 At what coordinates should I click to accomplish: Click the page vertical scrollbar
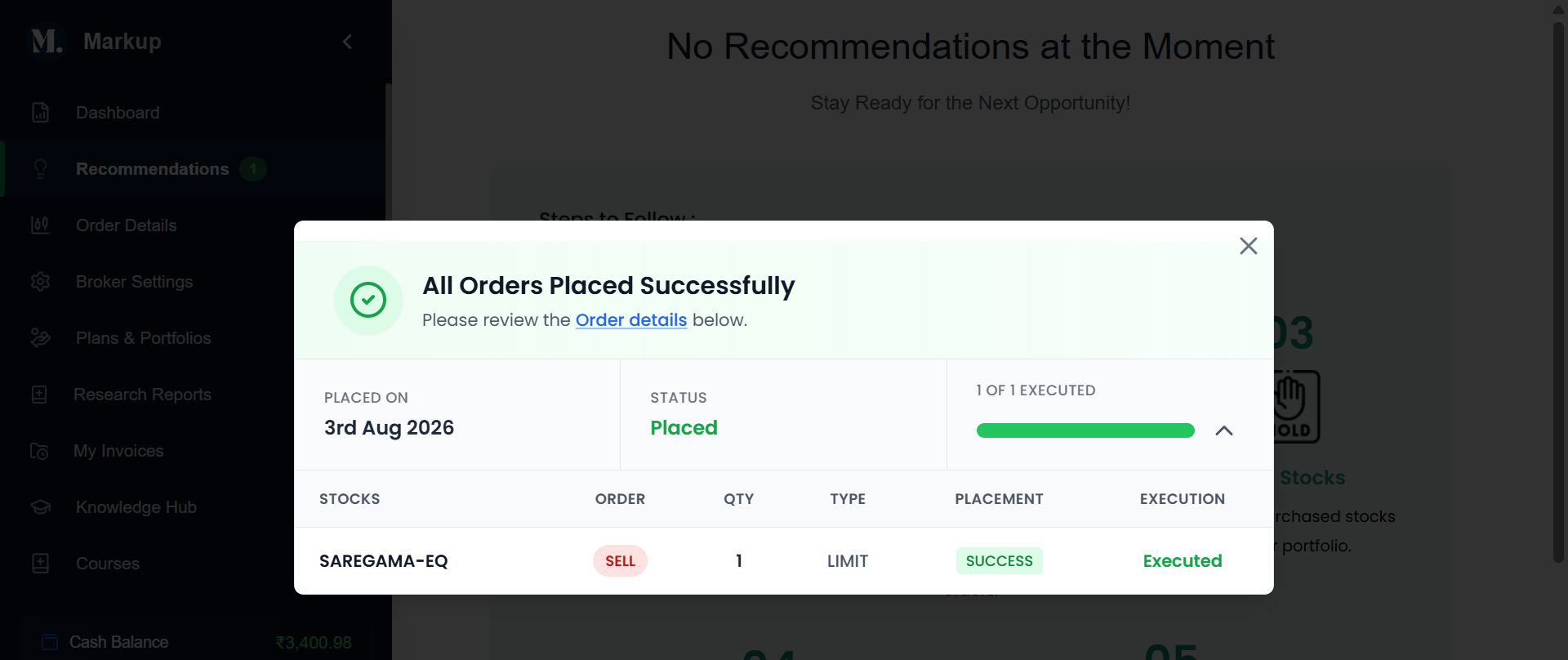(1558, 292)
